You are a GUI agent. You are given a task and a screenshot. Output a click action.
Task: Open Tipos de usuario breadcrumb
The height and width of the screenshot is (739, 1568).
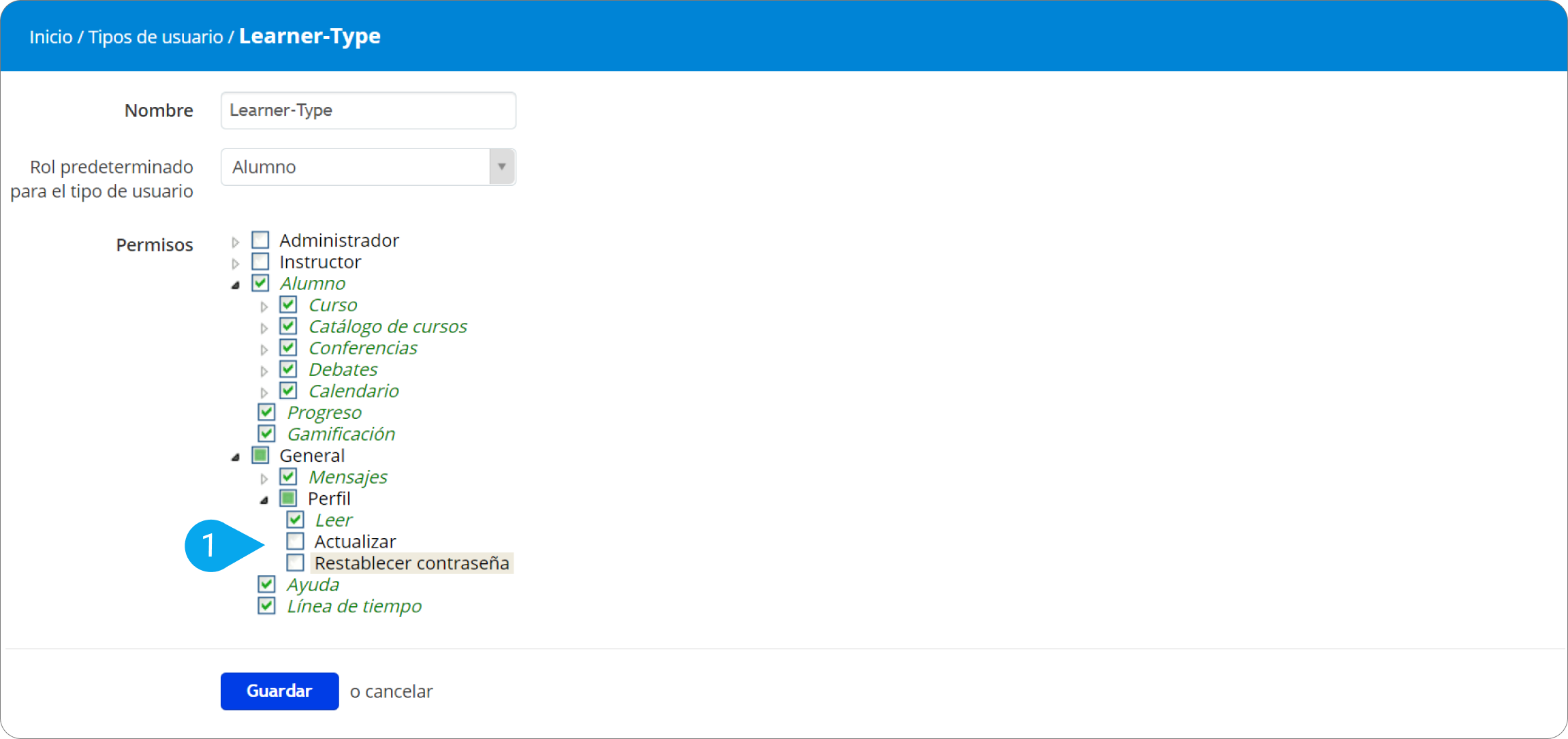coord(155,37)
